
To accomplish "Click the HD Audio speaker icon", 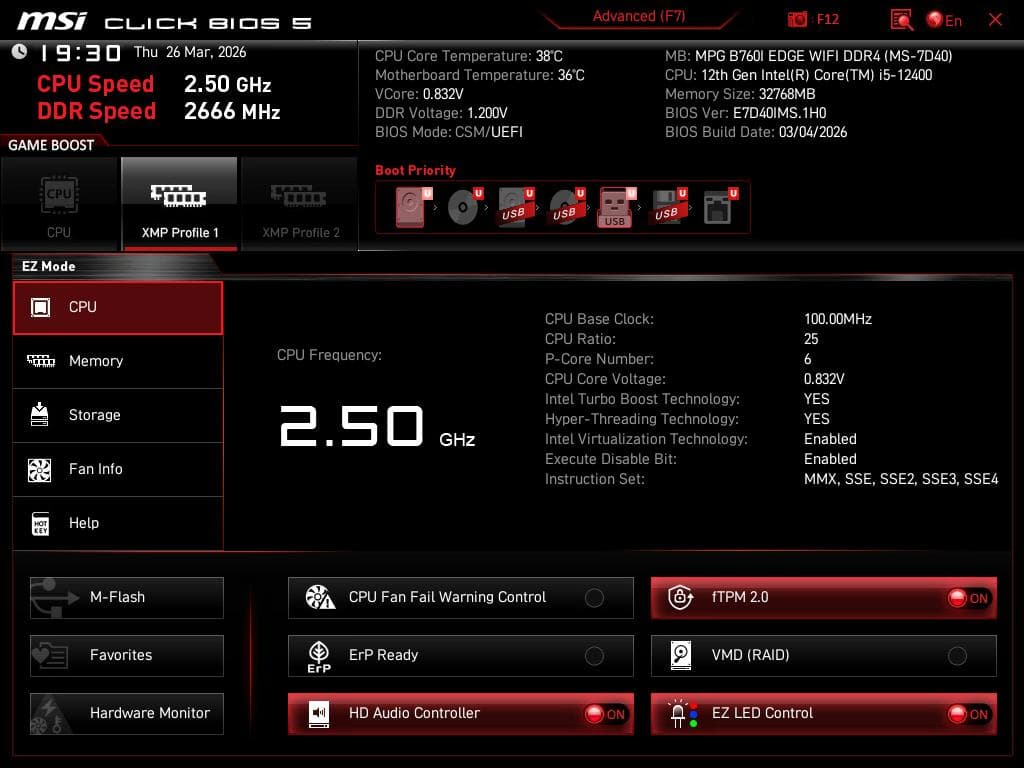I will tap(319, 714).
